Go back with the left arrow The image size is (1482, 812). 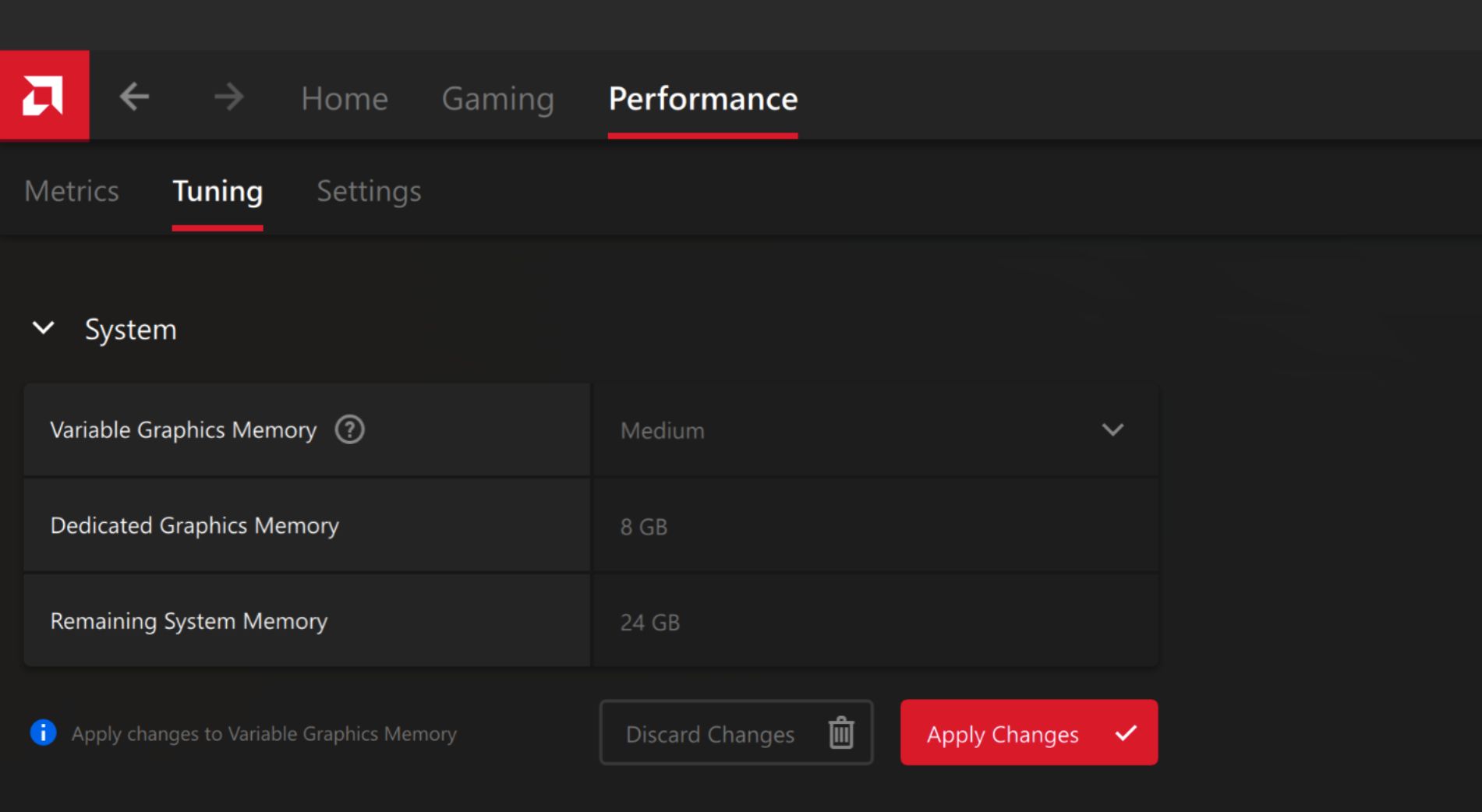coord(134,97)
